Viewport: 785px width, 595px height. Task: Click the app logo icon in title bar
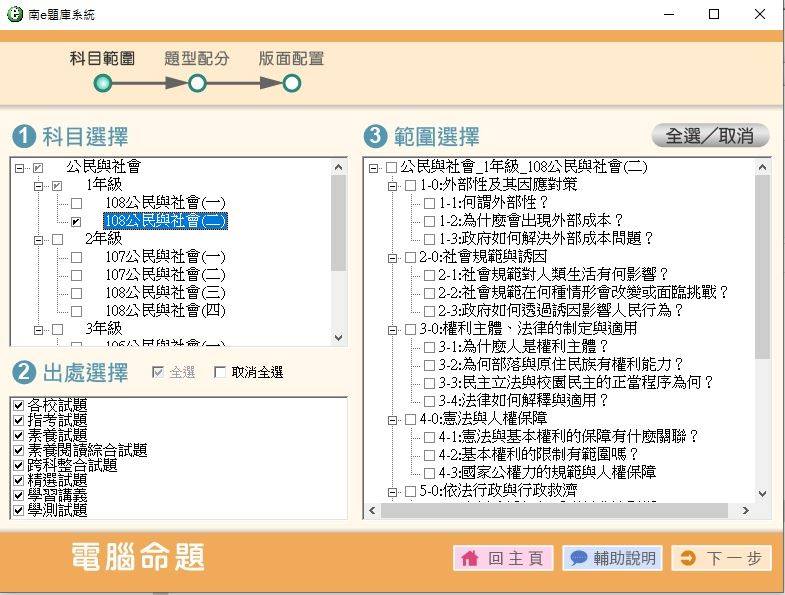coord(15,14)
